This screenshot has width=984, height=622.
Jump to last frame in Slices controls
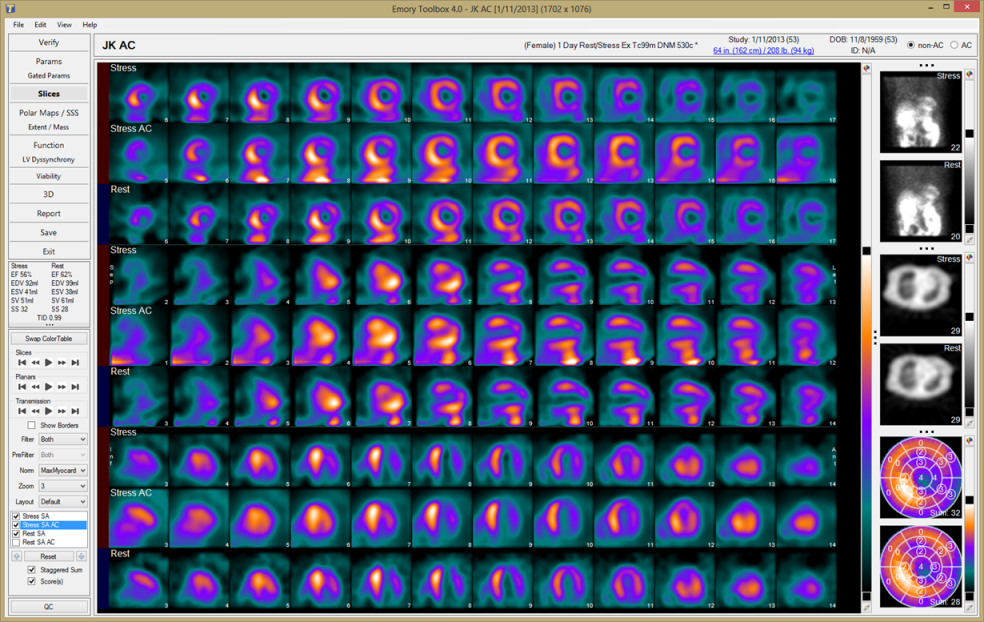tap(75, 363)
